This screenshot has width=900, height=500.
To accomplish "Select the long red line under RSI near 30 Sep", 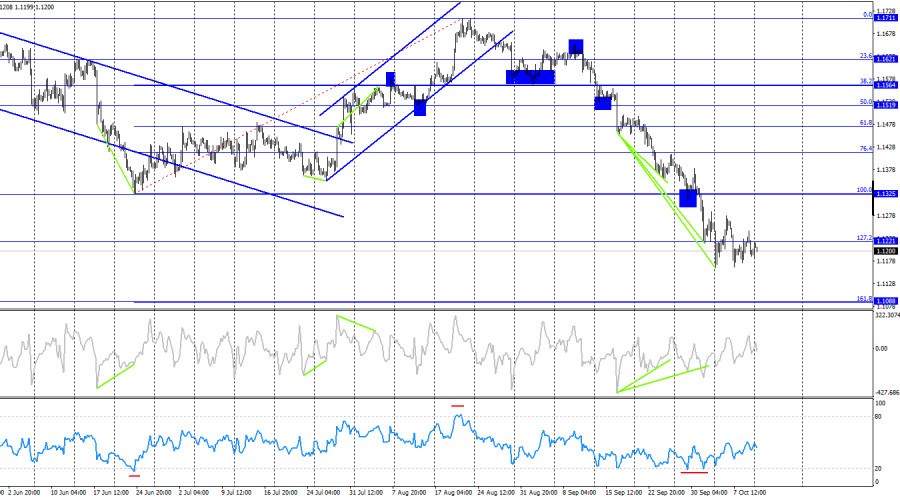I will (x=694, y=472).
